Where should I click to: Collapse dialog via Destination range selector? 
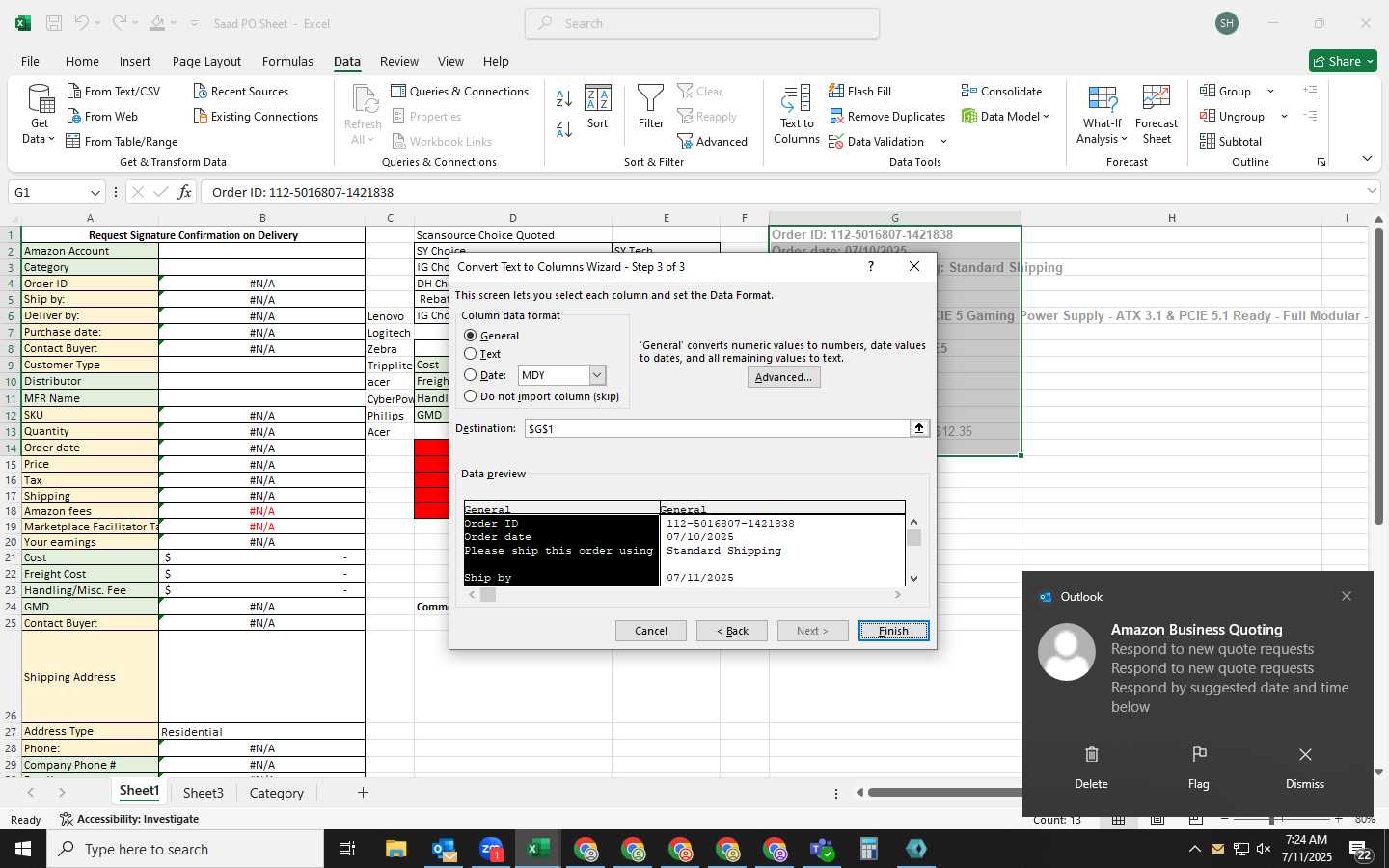point(919,428)
